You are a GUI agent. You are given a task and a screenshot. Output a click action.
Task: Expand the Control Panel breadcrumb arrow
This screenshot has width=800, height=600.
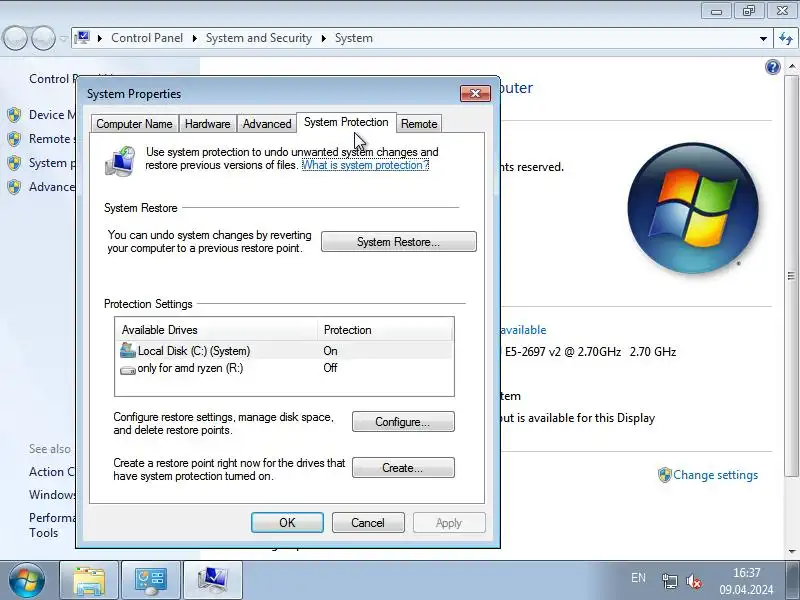pos(195,38)
